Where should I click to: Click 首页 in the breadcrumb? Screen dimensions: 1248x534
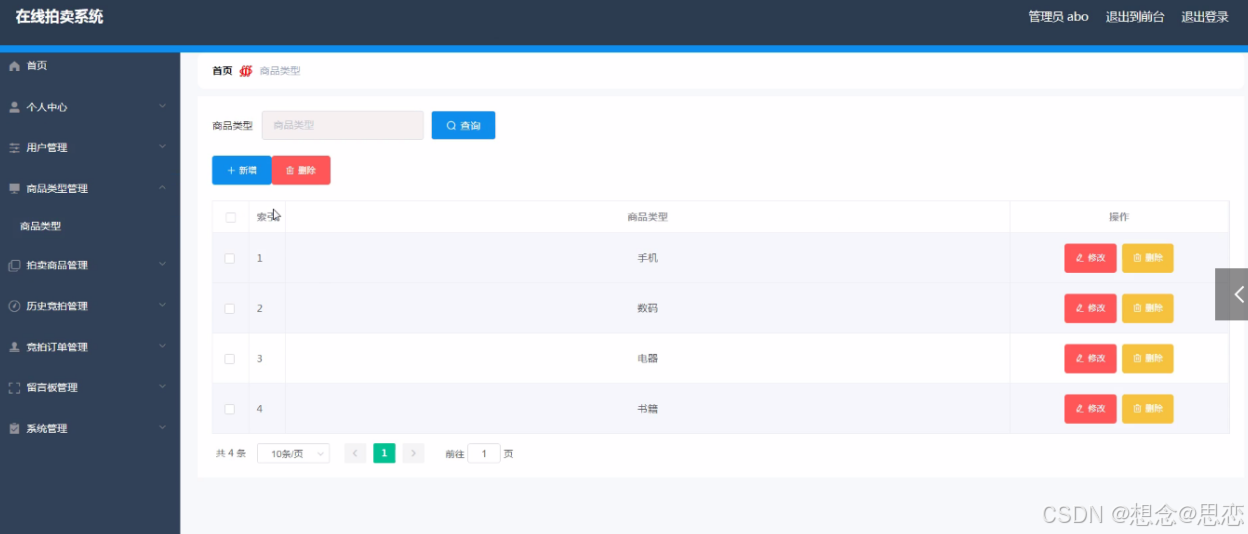[222, 71]
